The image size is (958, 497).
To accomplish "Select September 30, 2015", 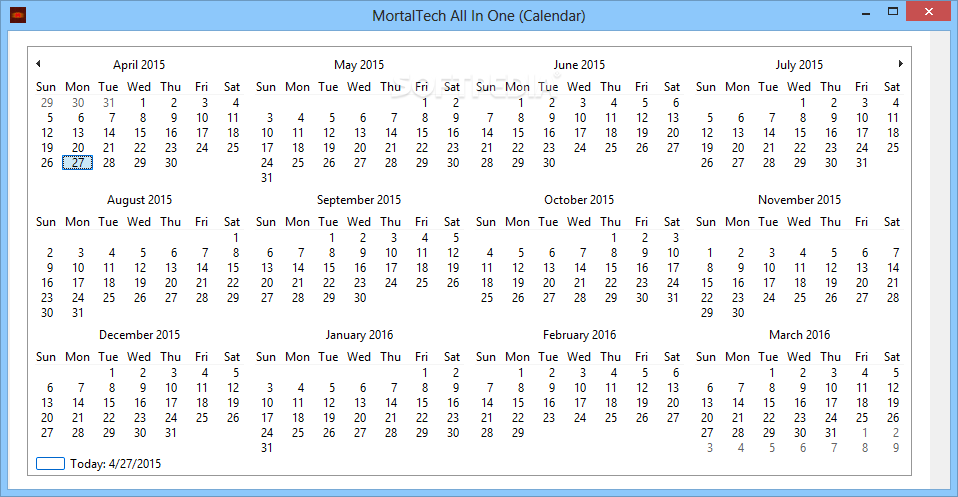I will point(360,298).
